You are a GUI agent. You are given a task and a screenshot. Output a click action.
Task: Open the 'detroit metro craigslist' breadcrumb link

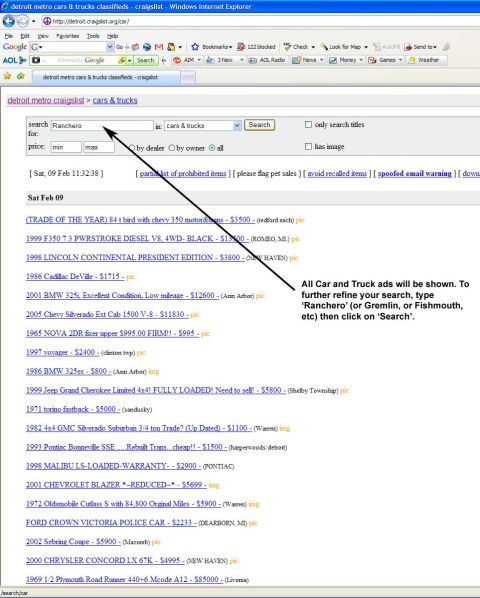point(46,100)
